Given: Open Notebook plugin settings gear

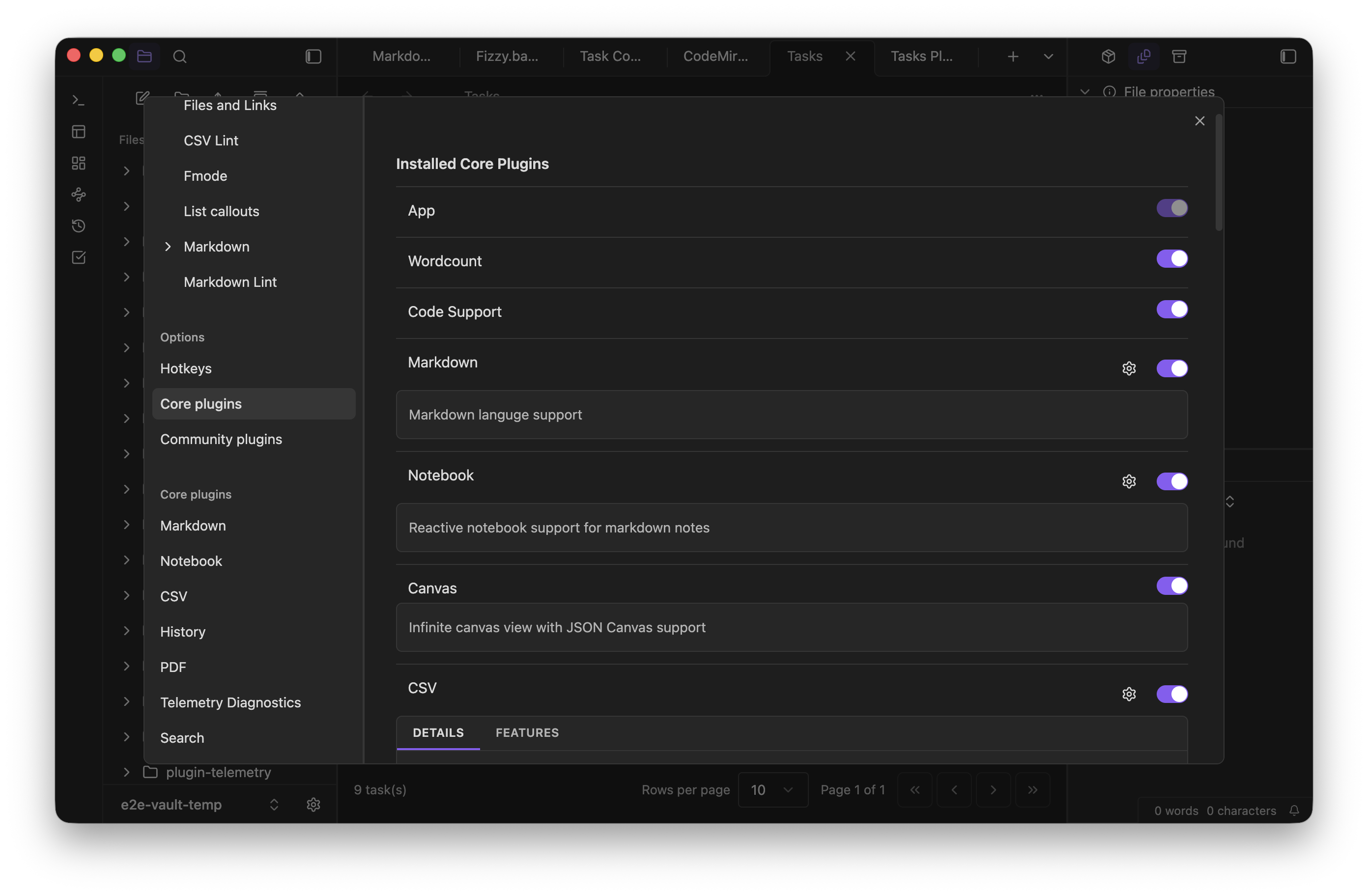Looking at the screenshot, I should pyautogui.click(x=1129, y=481).
